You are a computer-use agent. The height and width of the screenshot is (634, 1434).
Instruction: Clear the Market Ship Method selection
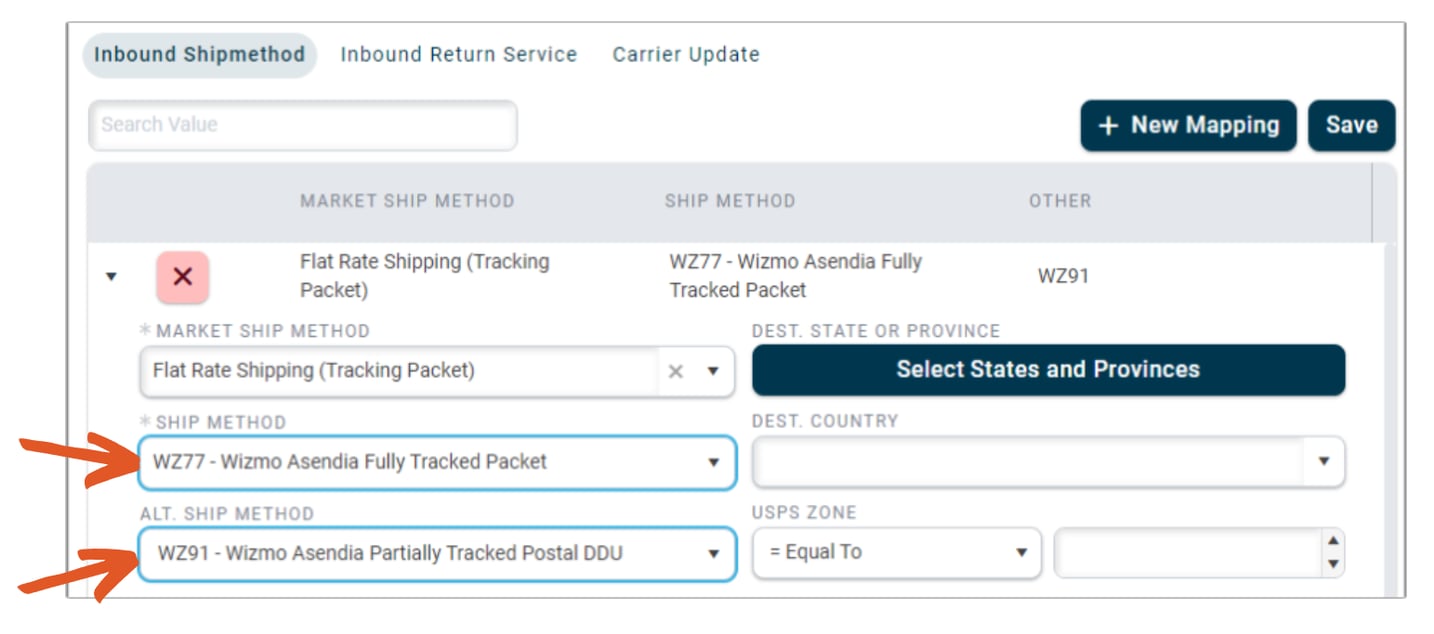pyautogui.click(x=676, y=371)
